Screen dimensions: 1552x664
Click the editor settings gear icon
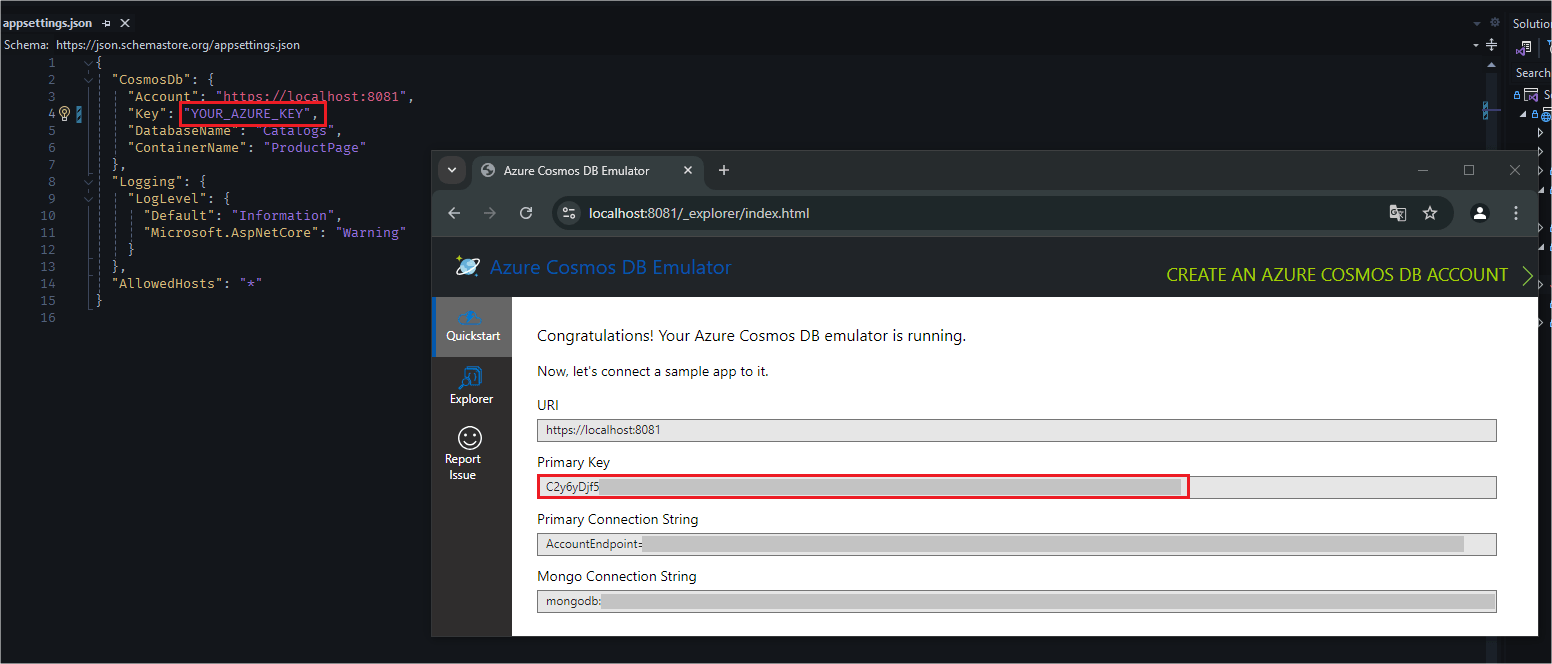tap(1495, 22)
